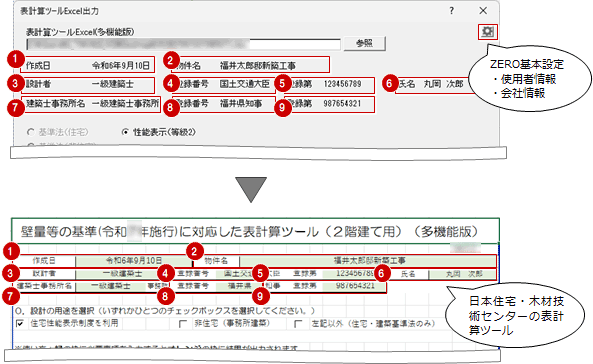Image resolution: width=593 pixels, height=364 pixels.
Task: Check the 非住宅(事務所建築) checkbox
Action: click(183, 324)
